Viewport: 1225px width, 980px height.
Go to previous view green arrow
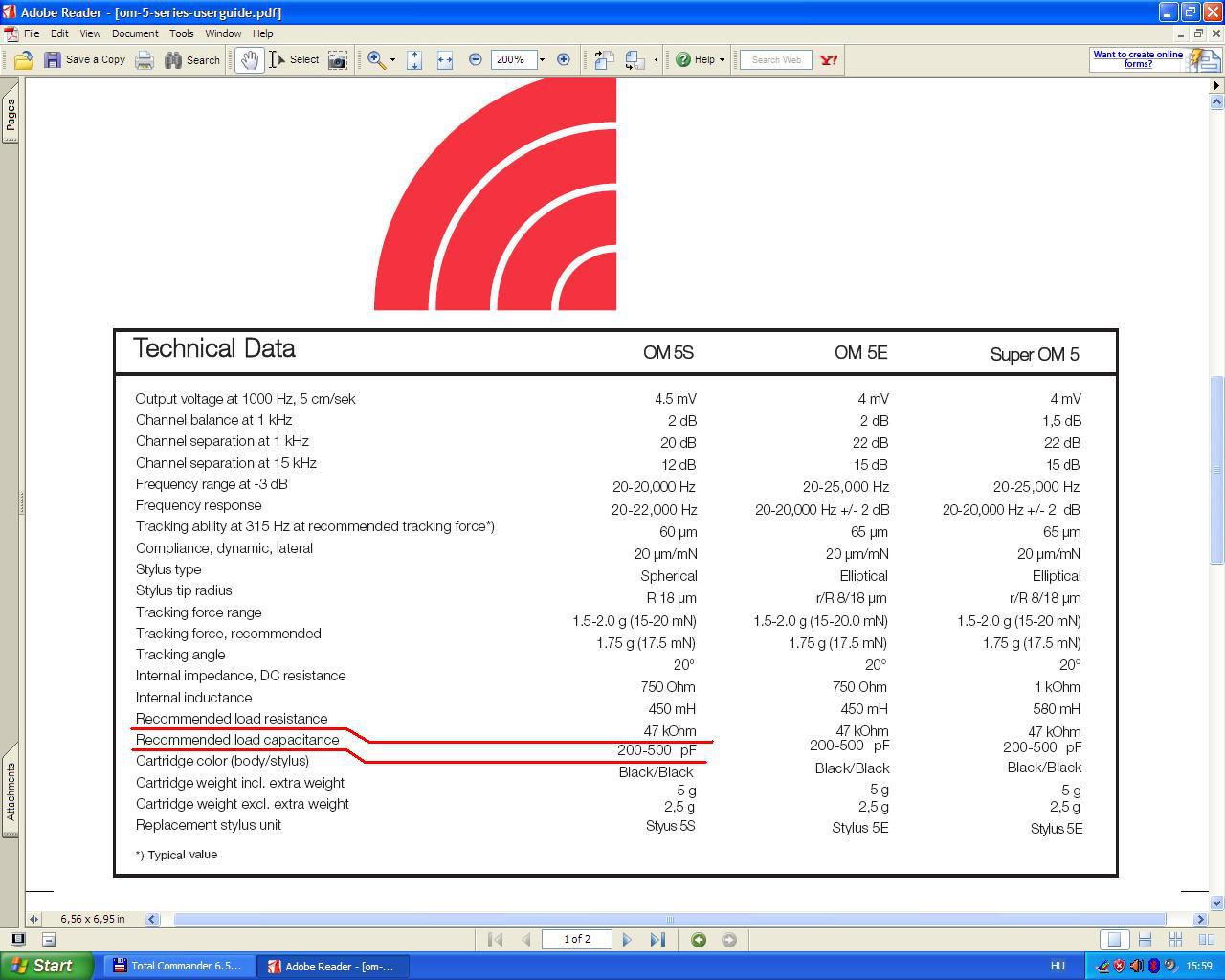click(699, 940)
